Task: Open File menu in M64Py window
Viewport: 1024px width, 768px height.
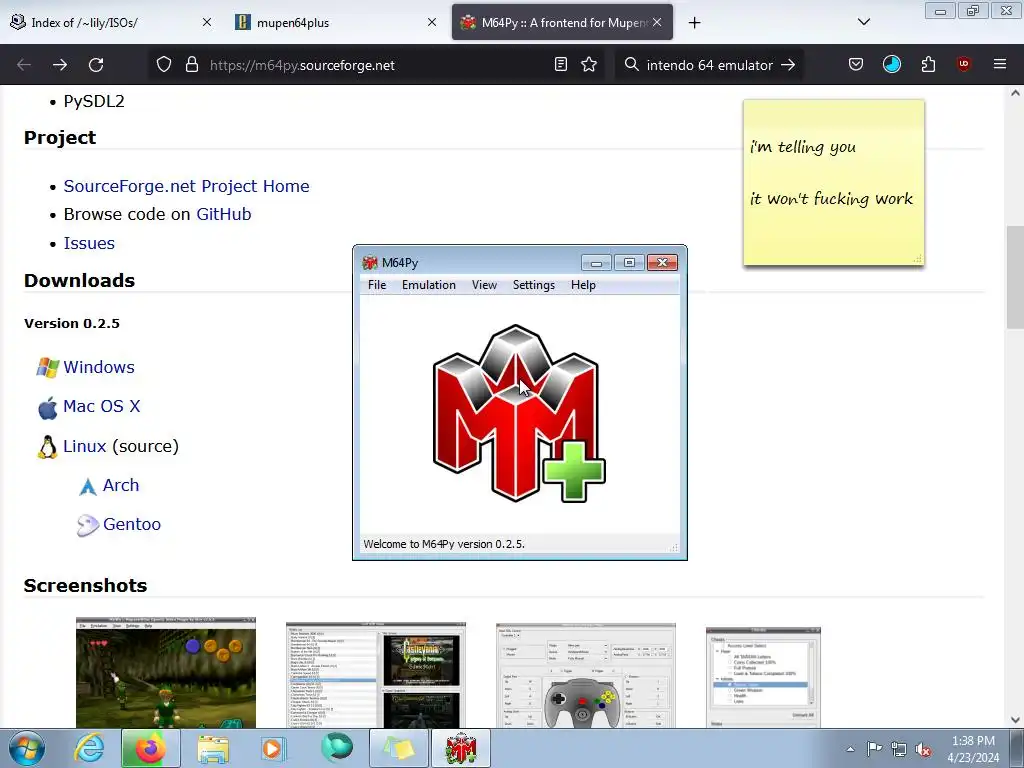Action: tap(377, 285)
